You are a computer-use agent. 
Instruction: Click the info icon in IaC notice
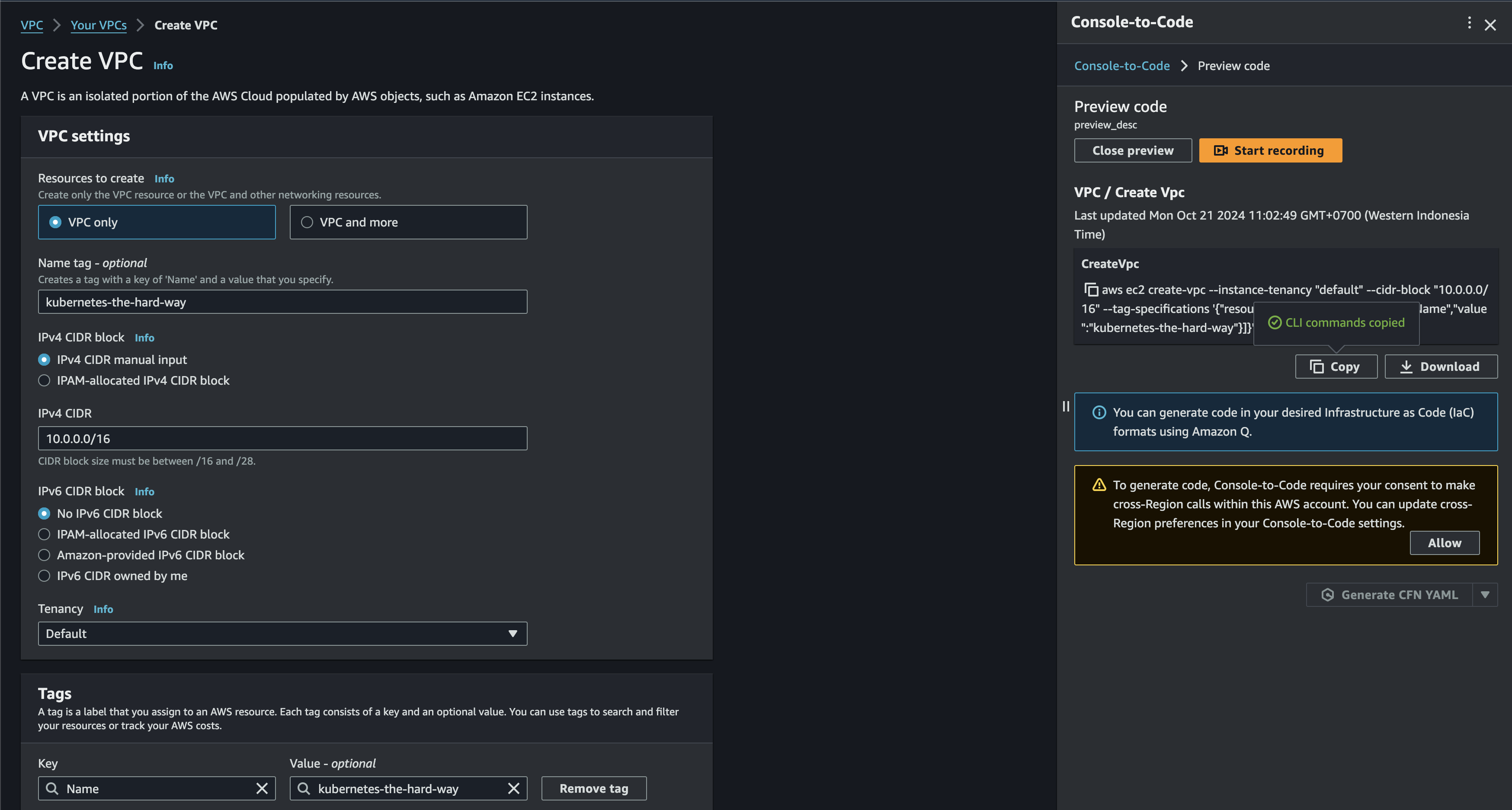tap(1099, 412)
